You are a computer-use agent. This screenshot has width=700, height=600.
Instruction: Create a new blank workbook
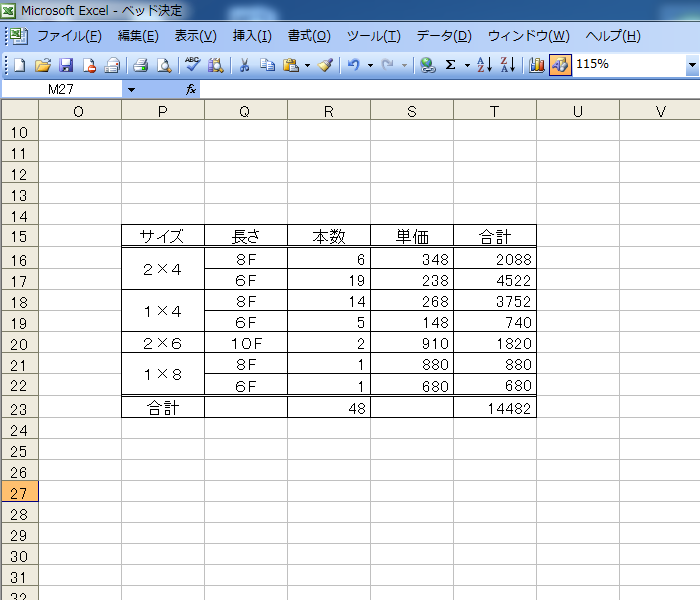(19, 65)
